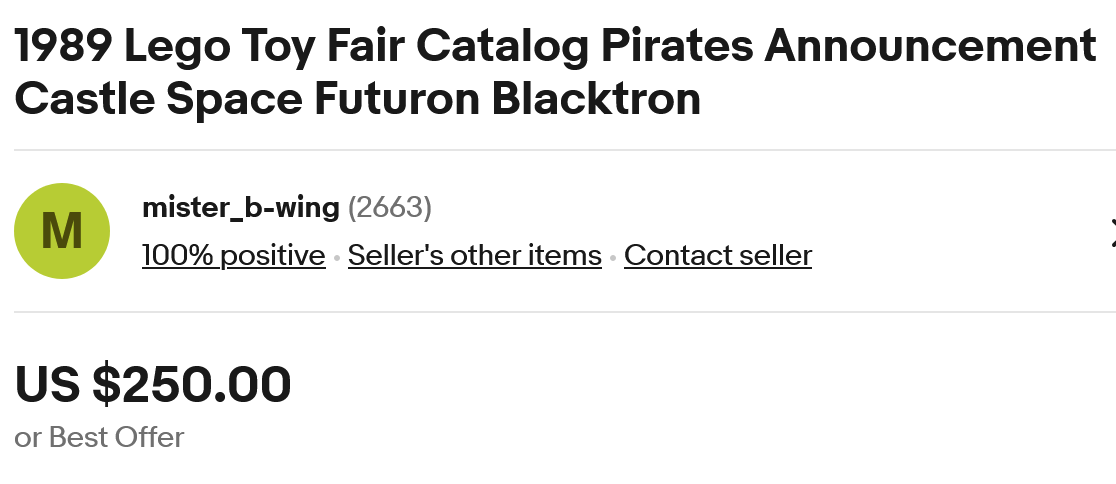Click the US $250.00 price

pos(153,384)
